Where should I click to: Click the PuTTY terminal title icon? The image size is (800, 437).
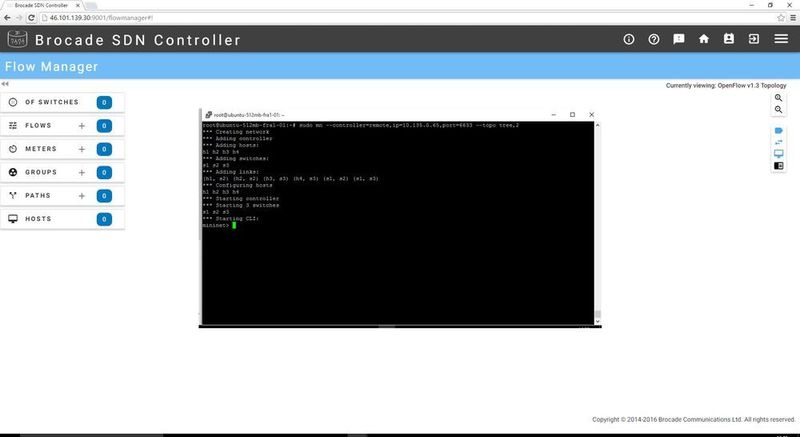click(209, 115)
